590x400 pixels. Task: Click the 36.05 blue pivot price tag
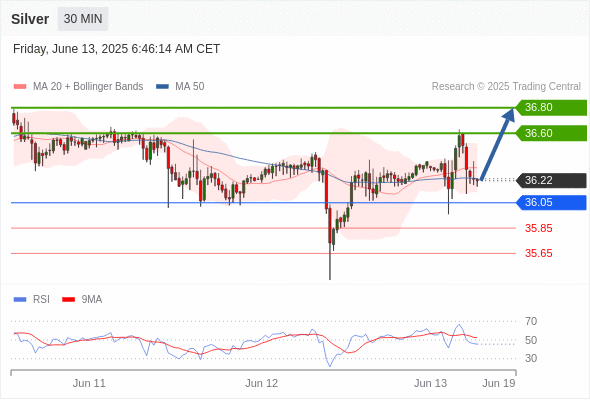coord(551,202)
